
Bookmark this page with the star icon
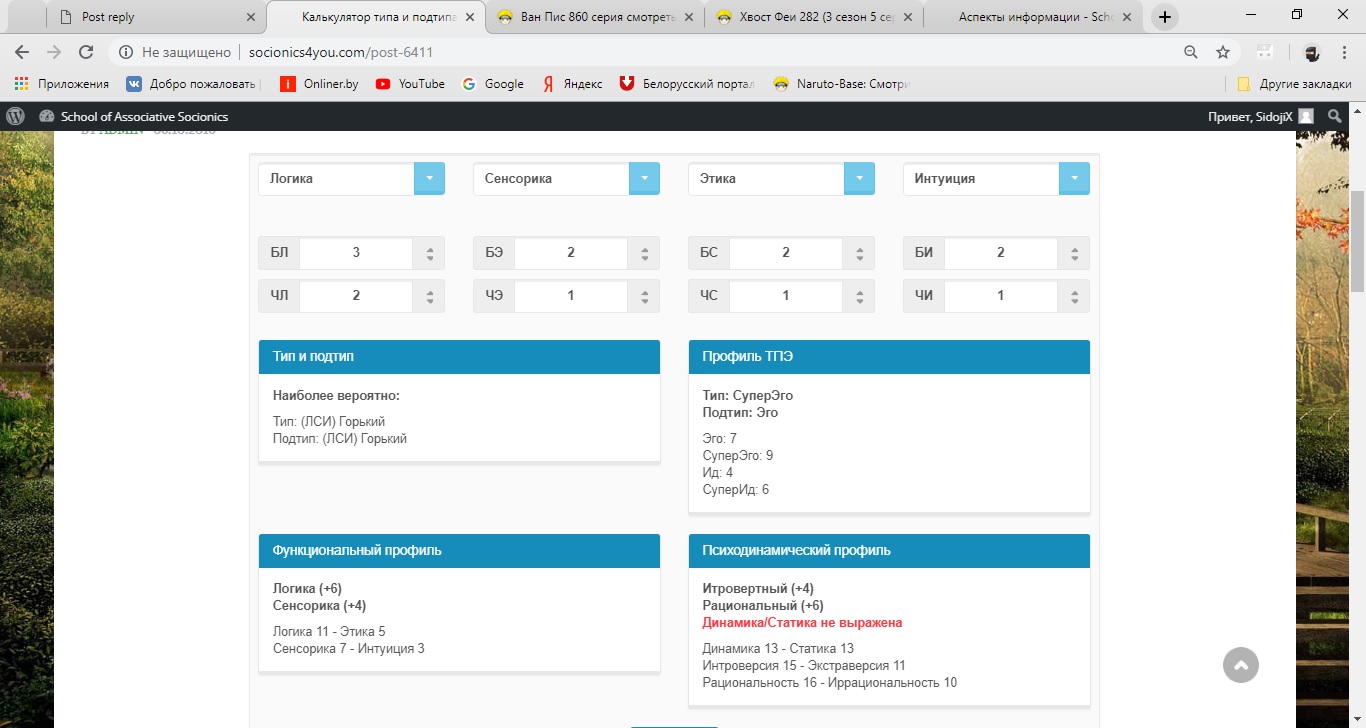pyautogui.click(x=1223, y=52)
